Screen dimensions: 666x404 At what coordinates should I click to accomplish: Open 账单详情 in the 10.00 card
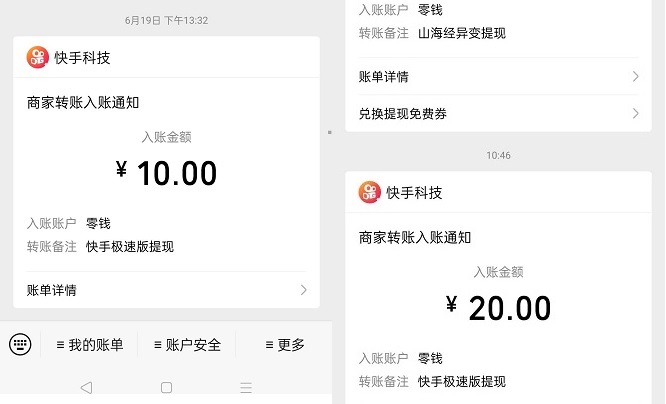coord(52,290)
